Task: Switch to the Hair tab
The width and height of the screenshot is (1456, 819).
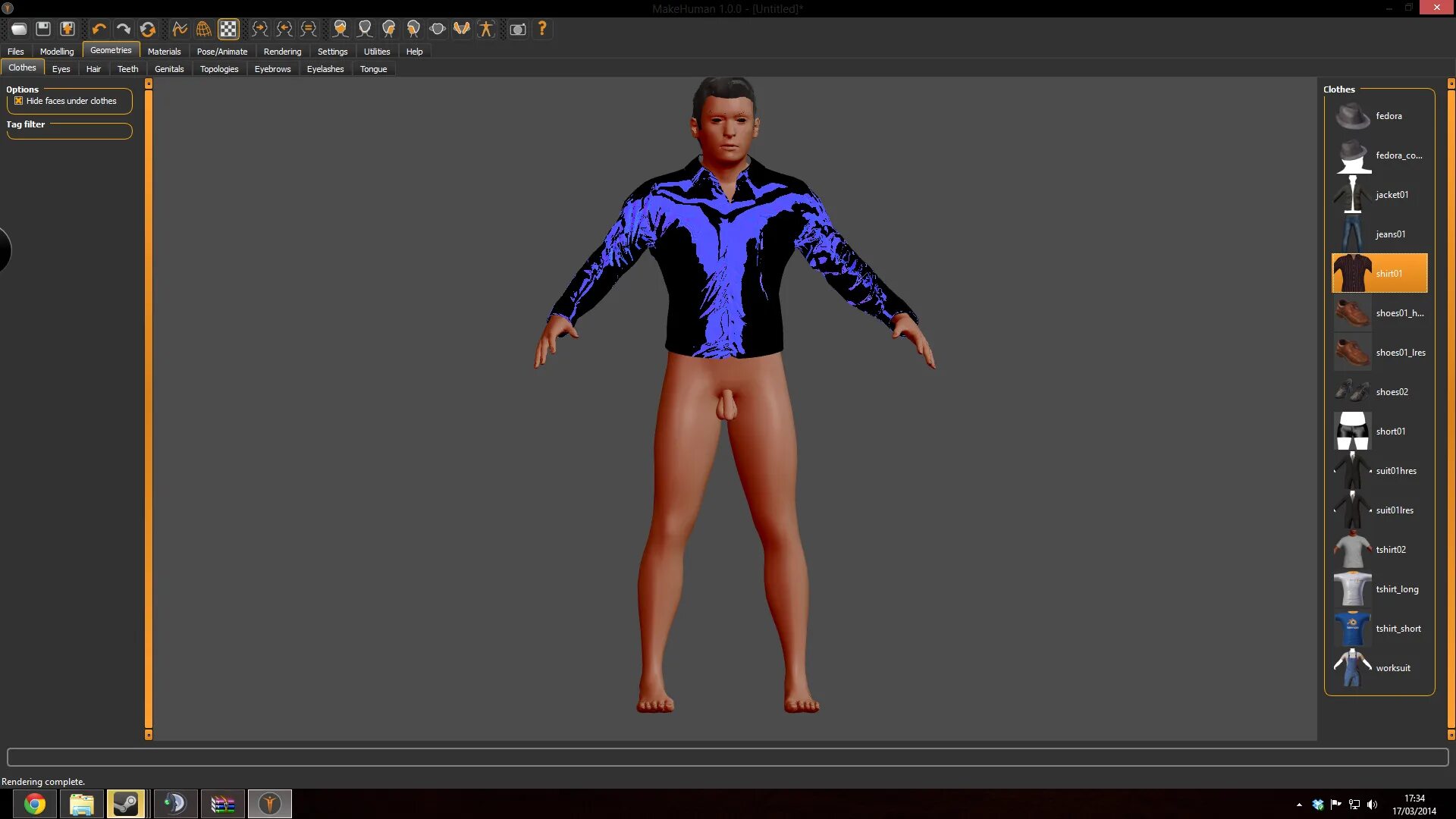Action: tap(93, 68)
